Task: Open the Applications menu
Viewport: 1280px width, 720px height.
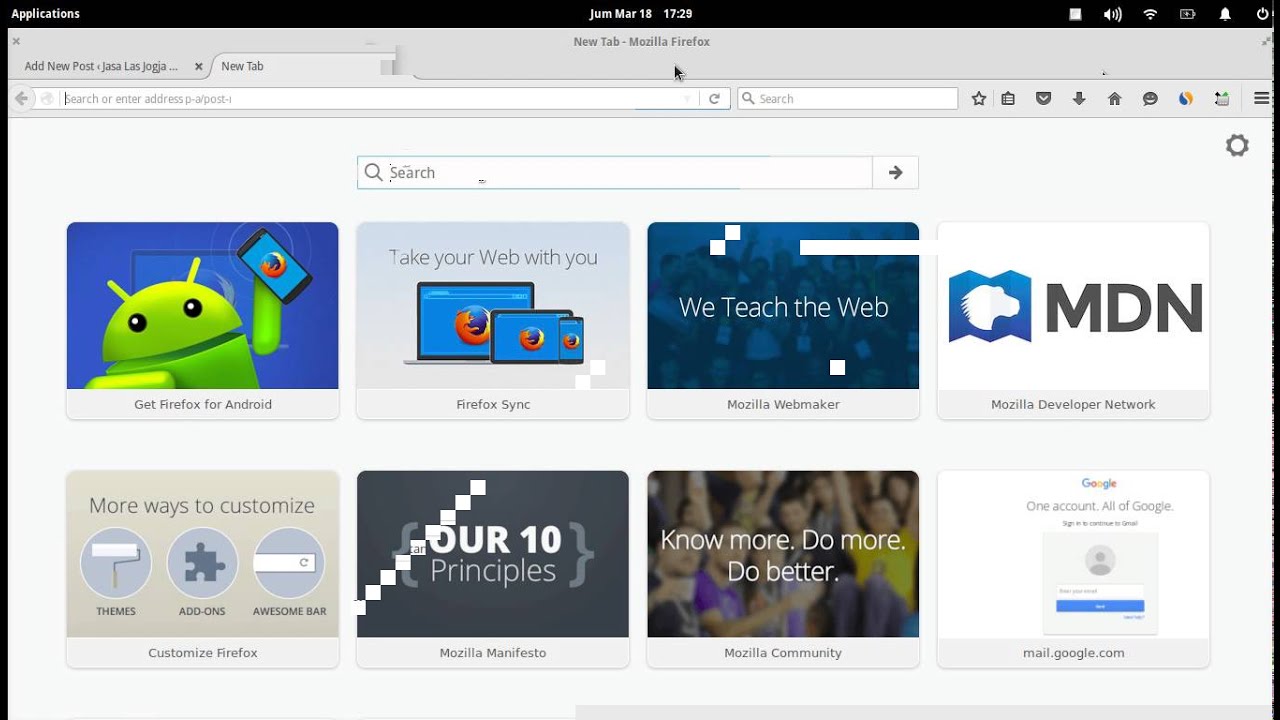Action: click(x=45, y=14)
